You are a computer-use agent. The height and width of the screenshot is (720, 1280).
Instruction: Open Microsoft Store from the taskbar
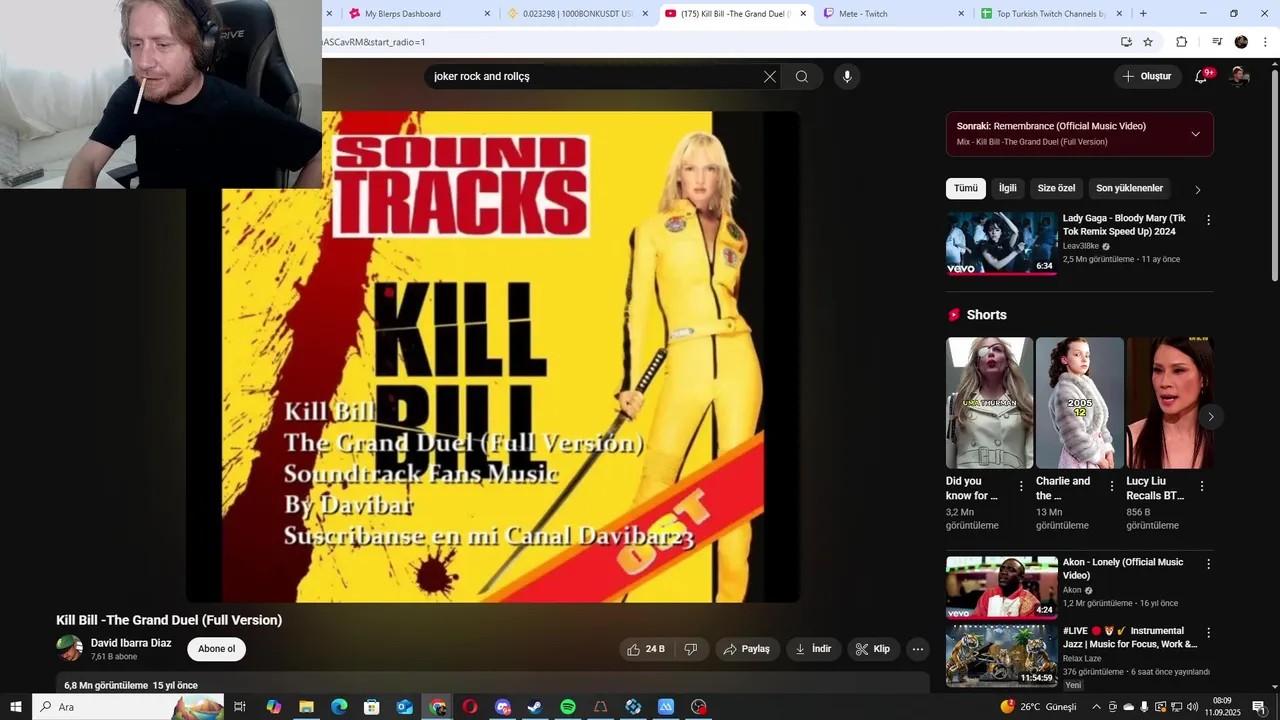372,707
